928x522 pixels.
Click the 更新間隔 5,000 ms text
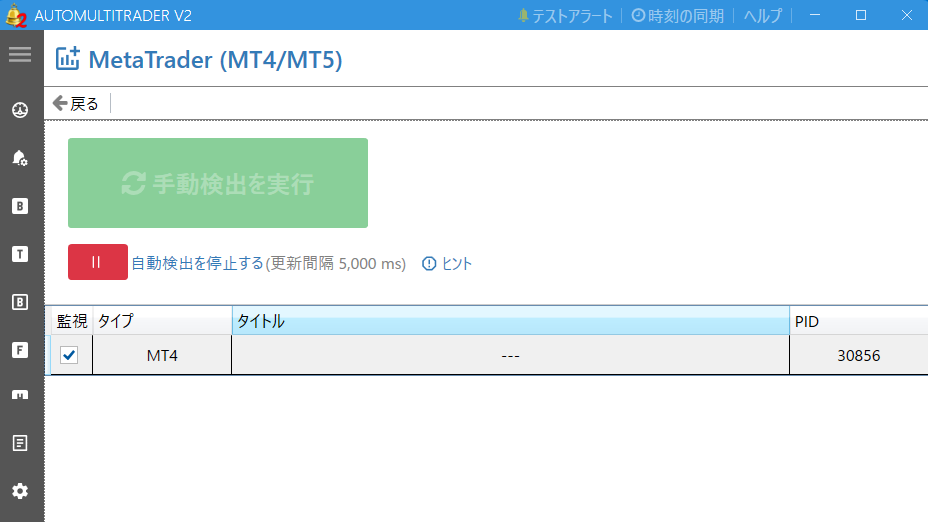(336, 263)
